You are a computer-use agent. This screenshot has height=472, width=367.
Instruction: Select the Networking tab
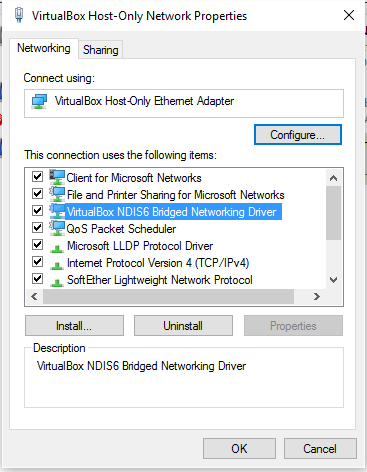tap(44, 48)
